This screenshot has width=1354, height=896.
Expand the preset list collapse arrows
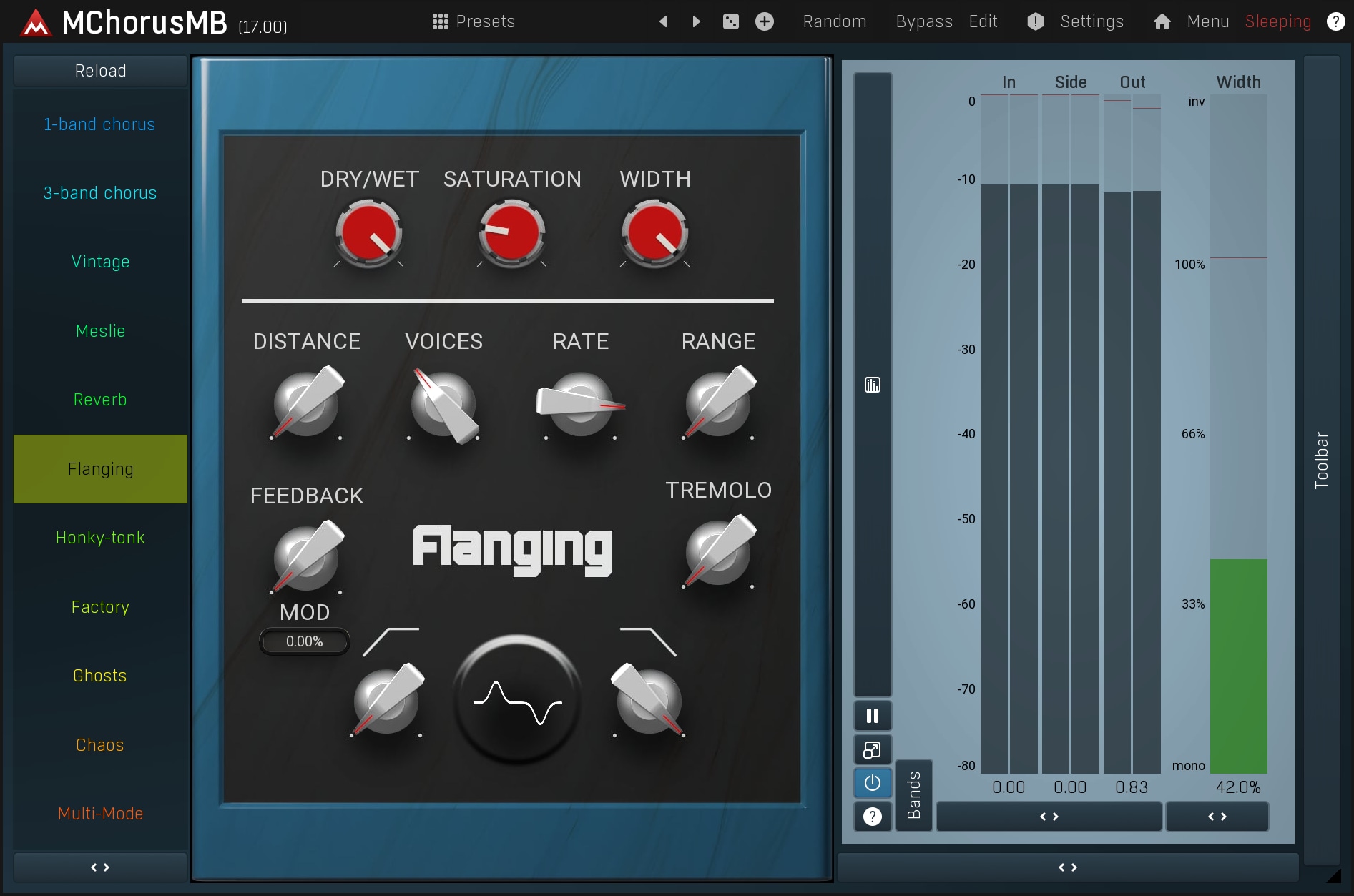tap(100, 867)
